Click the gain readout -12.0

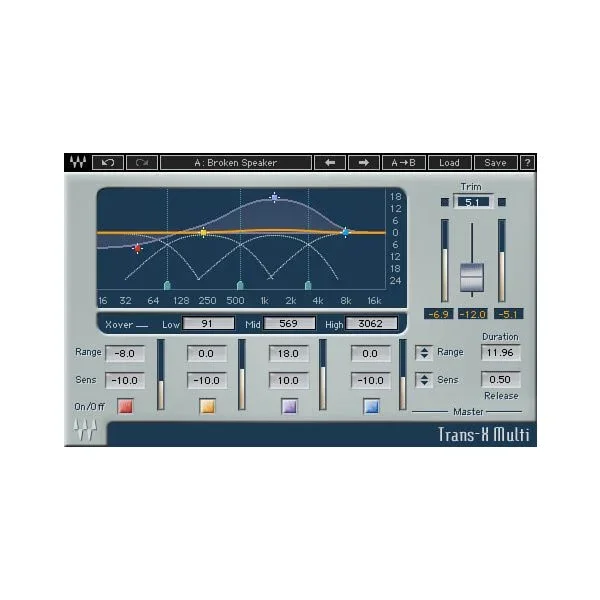473,314
